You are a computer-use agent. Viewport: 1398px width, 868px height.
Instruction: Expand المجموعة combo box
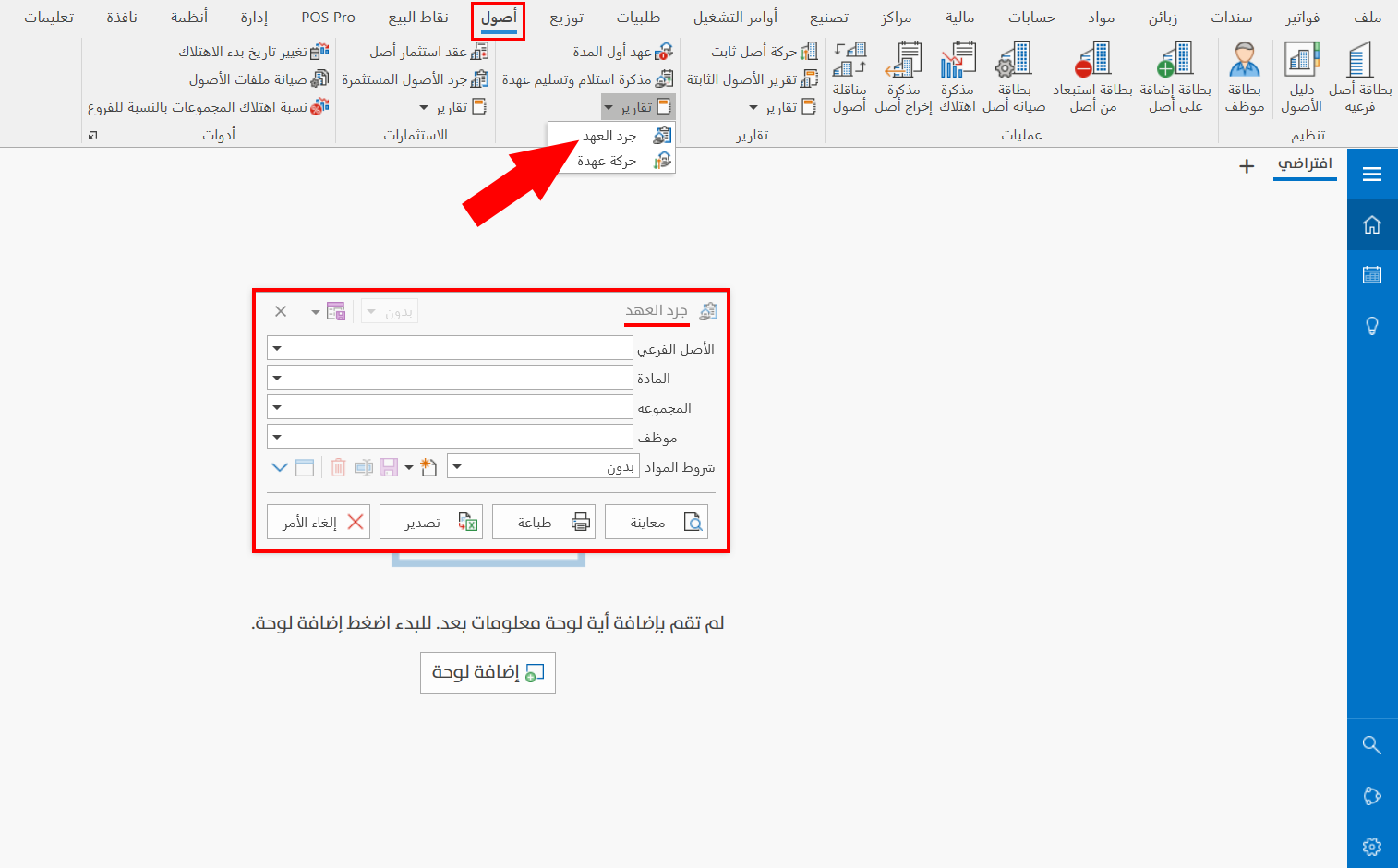point(277,407)
